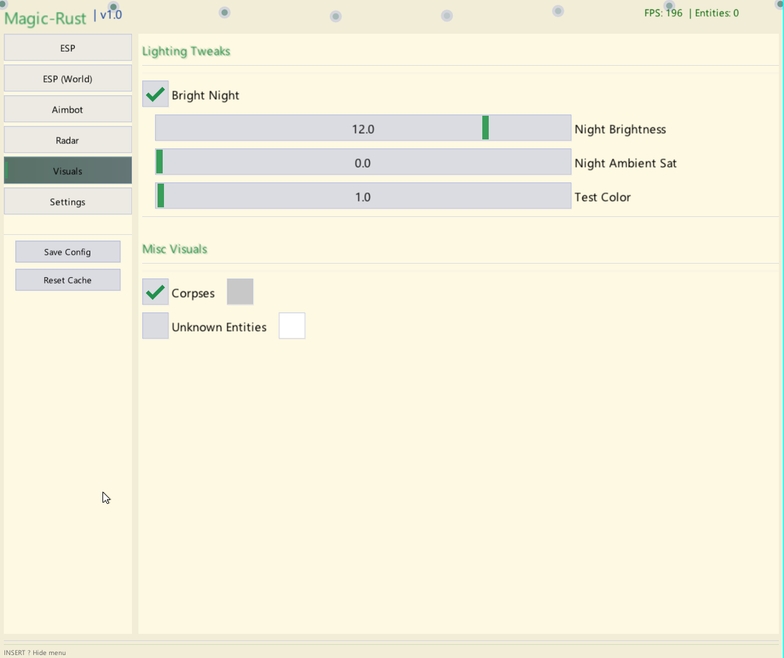The height and width of the screenshot is (658, 784).
Task: Click the Test Color slider bar
Action: pos(363,197)
